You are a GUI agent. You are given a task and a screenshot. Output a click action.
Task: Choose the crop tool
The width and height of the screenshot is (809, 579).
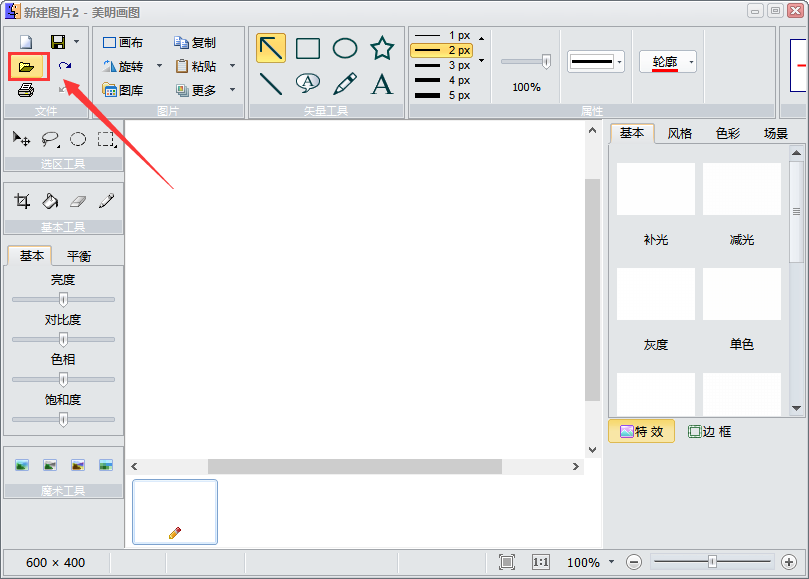pyautogui.click(x=22, y=201)
